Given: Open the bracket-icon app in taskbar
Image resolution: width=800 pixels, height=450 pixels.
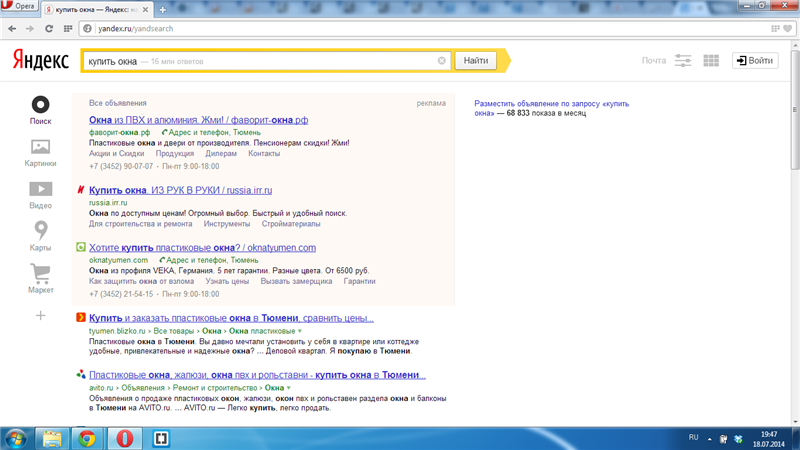Looking at the screenshot, I should coord(161,439).
